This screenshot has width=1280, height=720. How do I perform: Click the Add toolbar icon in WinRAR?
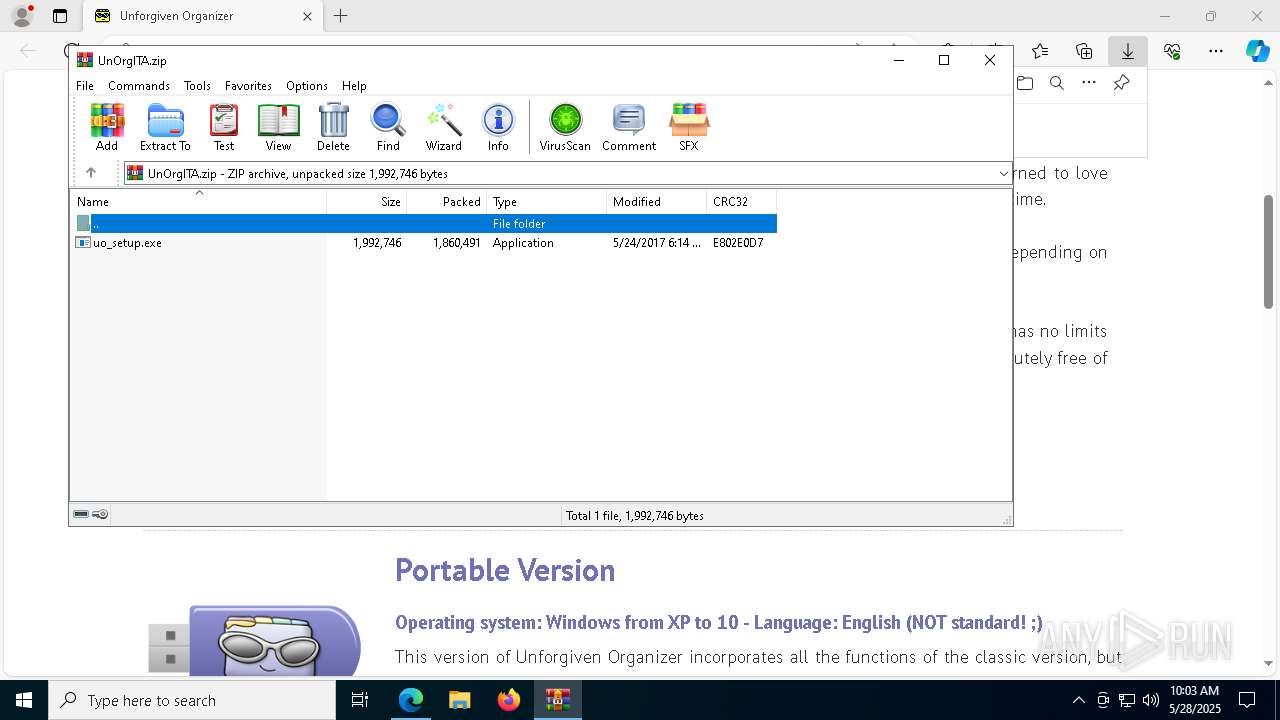click(107, 127)
